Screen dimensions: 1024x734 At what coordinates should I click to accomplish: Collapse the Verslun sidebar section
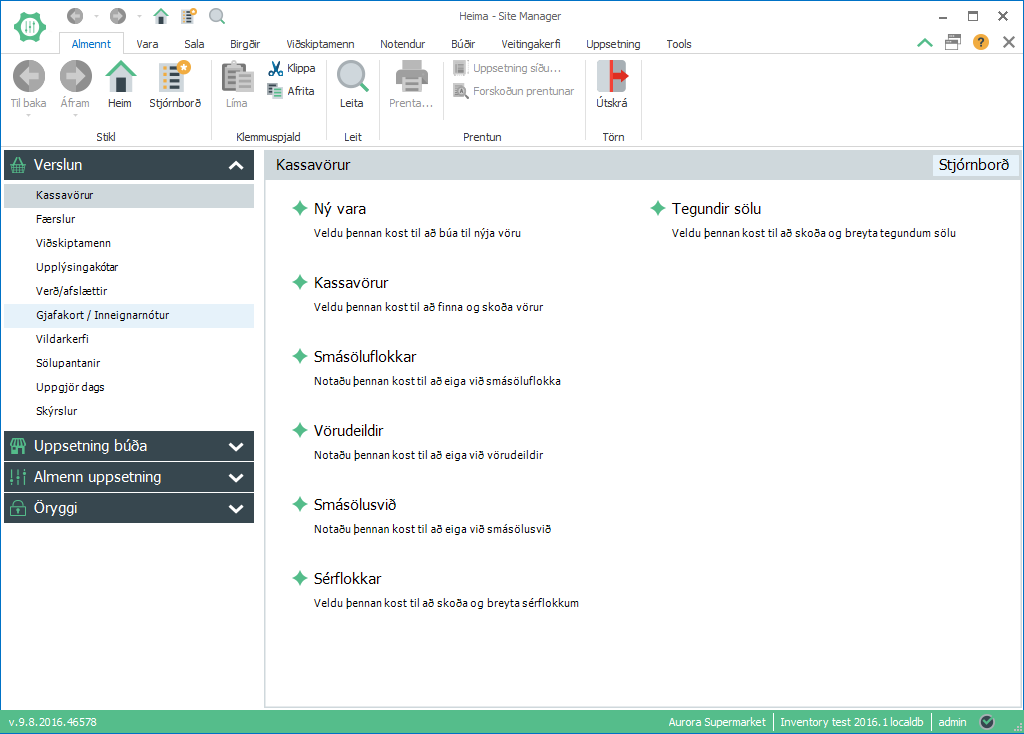pos(236,166)
